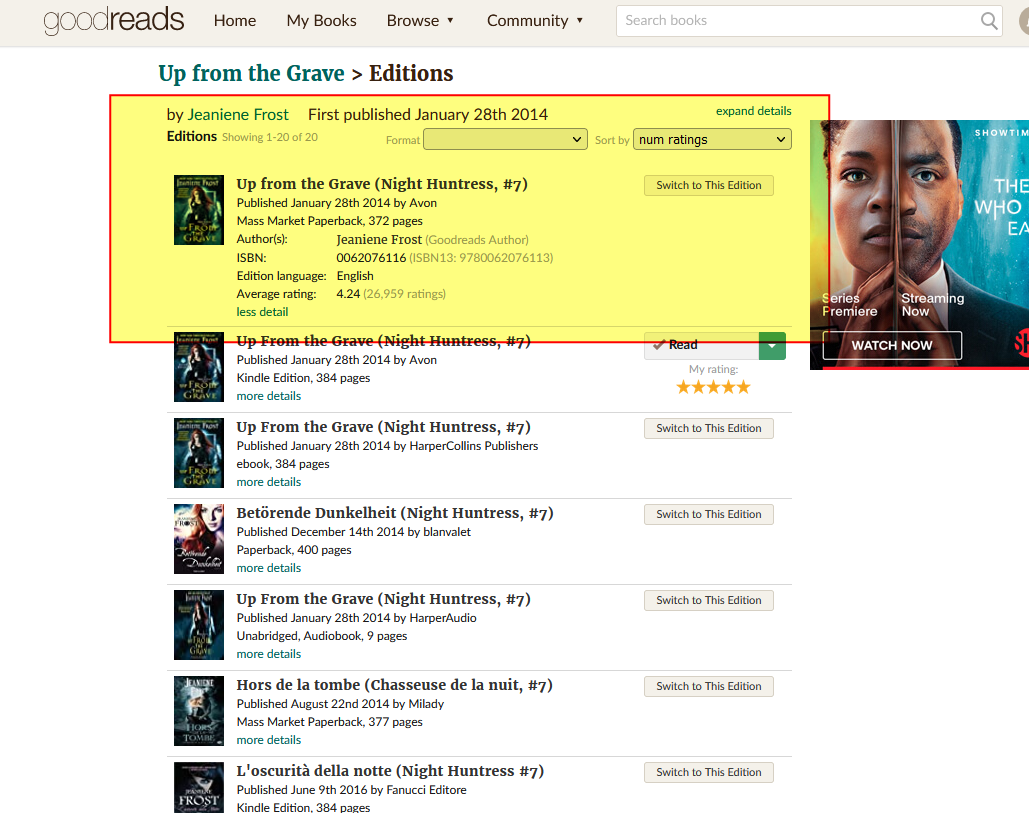Open Hors de la tombe title link

click(394, 684)
